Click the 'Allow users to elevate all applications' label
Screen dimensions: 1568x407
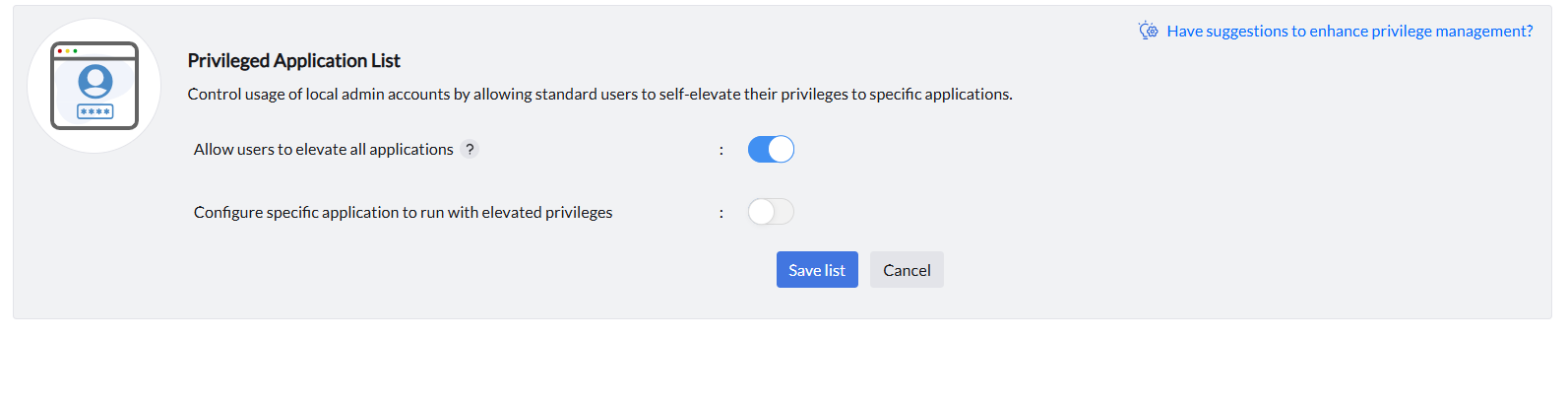[x=323, y=150]
